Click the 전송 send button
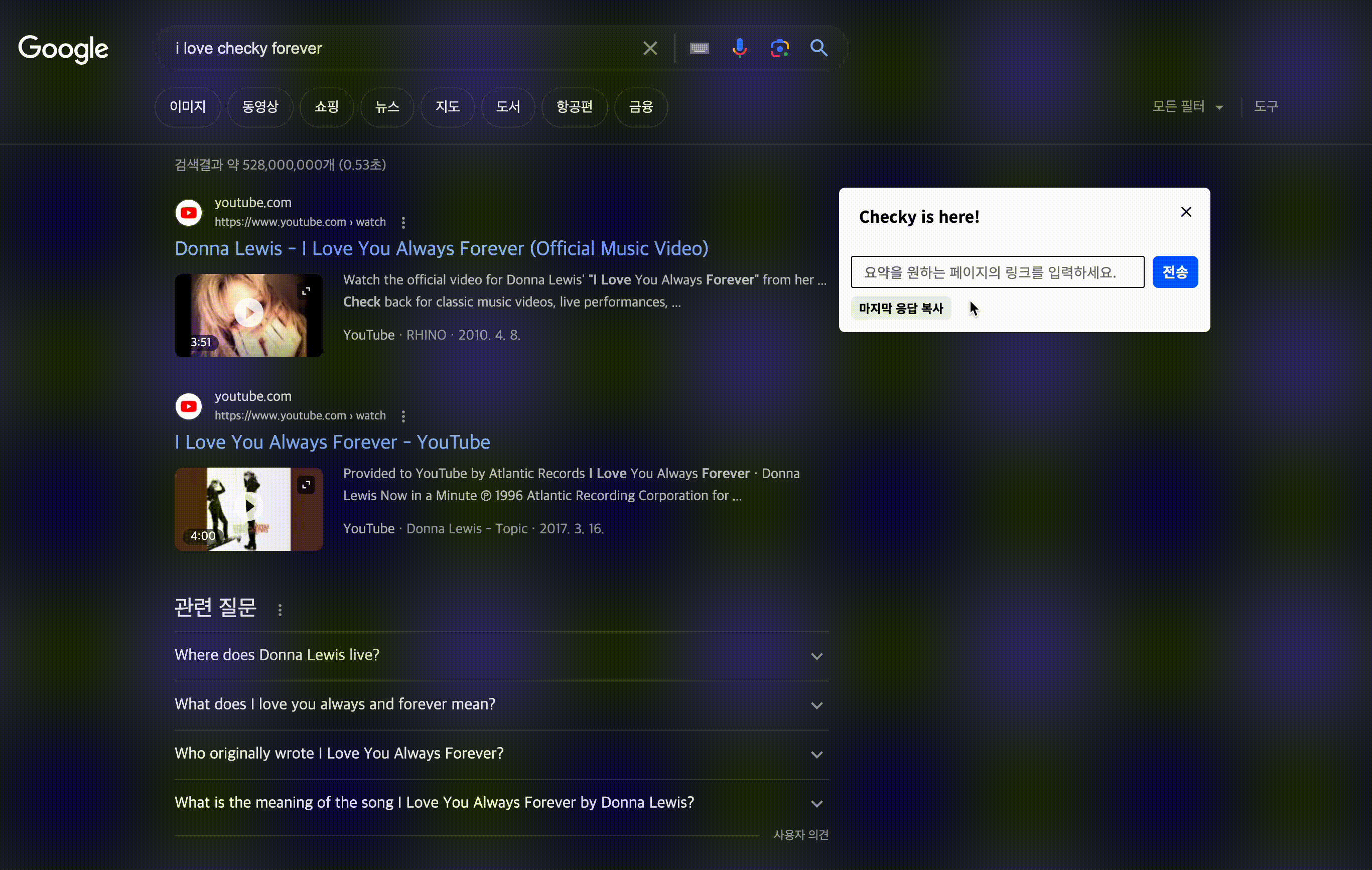This screenshot has width=1372, height=870. coord(1175,272)
